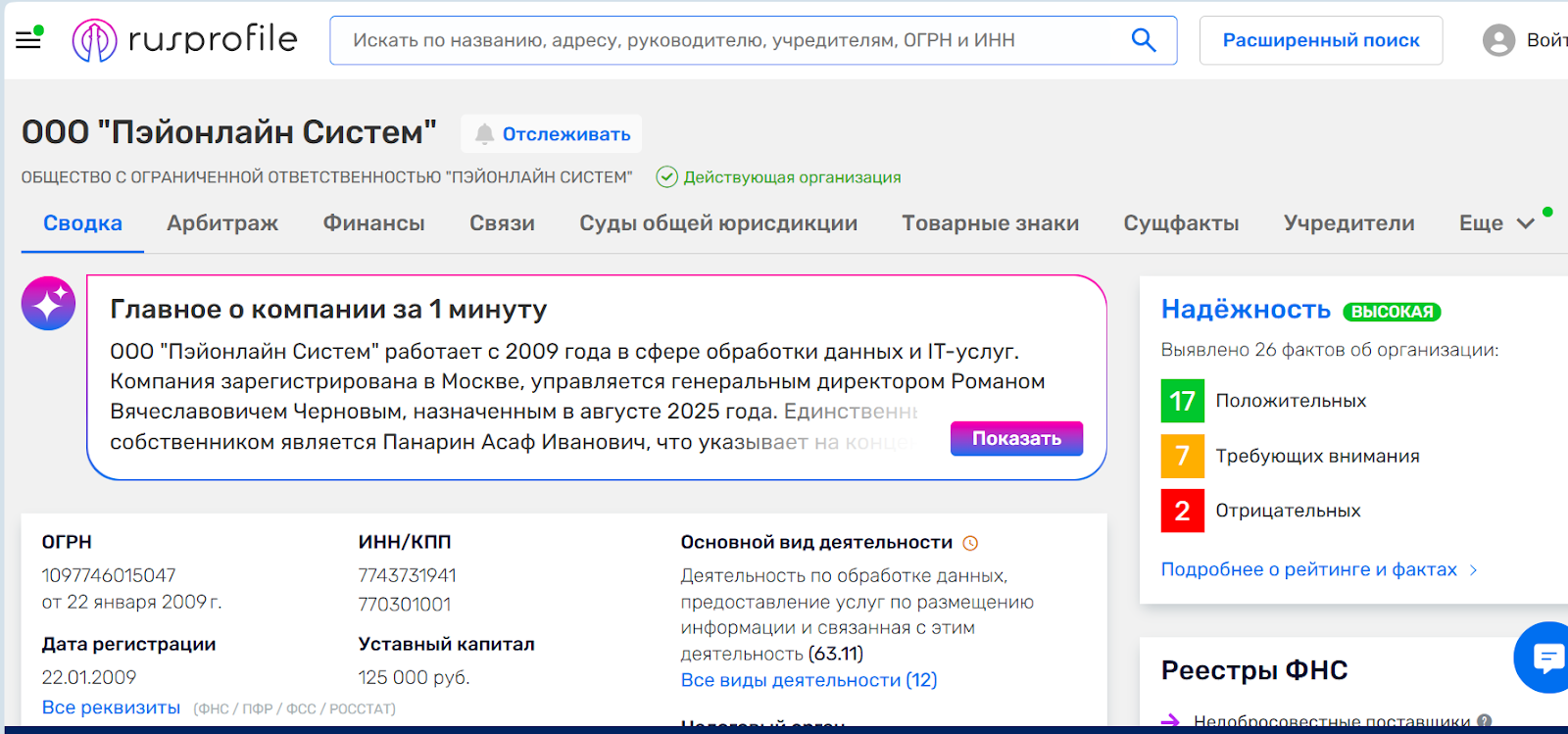Click the green checkmark status icon
Image resolution: width=1568 pixels, height=734 pixels.
pos(666,177)
